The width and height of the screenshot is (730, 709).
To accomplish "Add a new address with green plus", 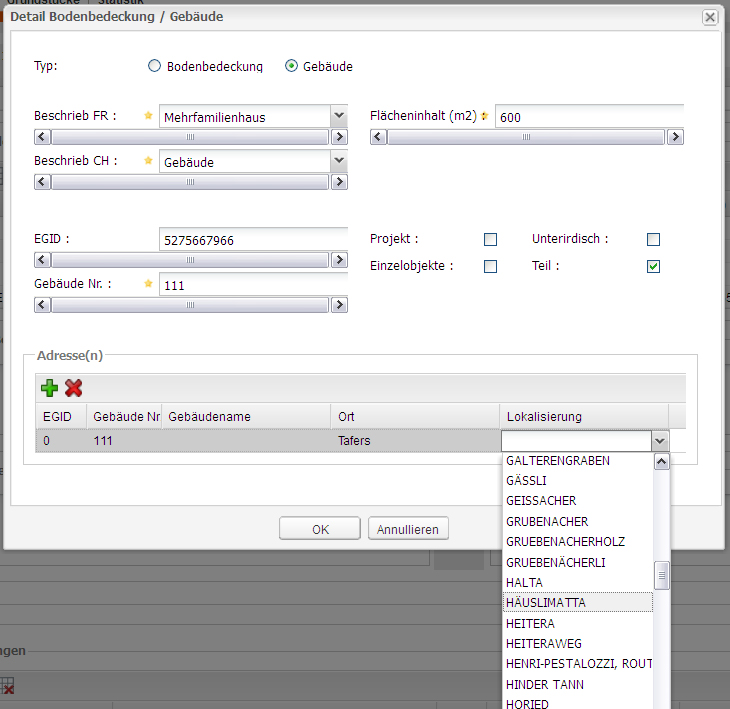I will [x=49, y=388].
